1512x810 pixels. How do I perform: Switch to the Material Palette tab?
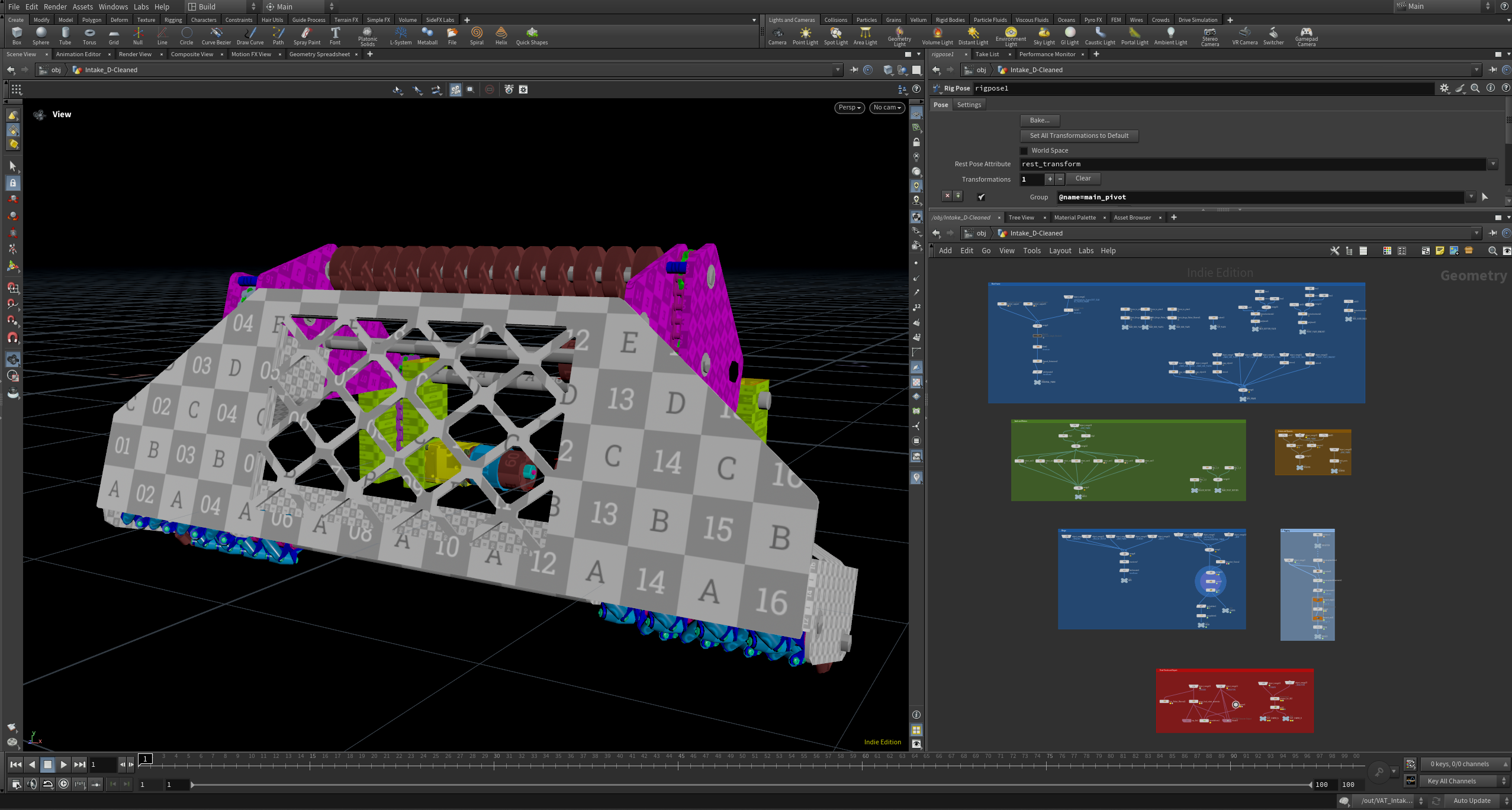coord(1075,218)
